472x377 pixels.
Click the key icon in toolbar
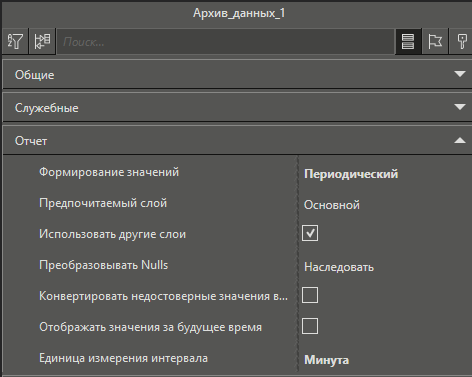(462, 41)
